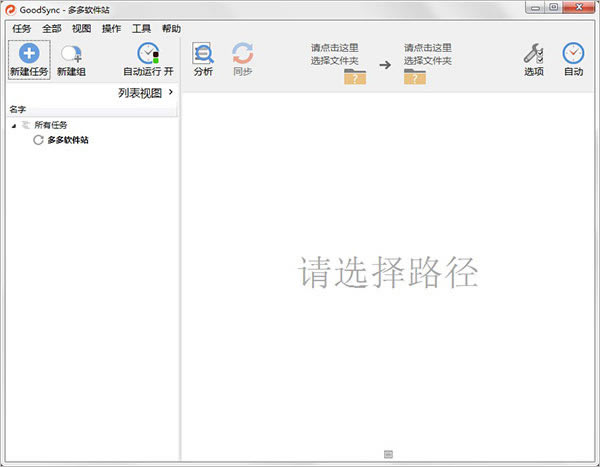600x467 pixels.
Task: Collapse the 所有任务 tree node
Action: [14, 125]
